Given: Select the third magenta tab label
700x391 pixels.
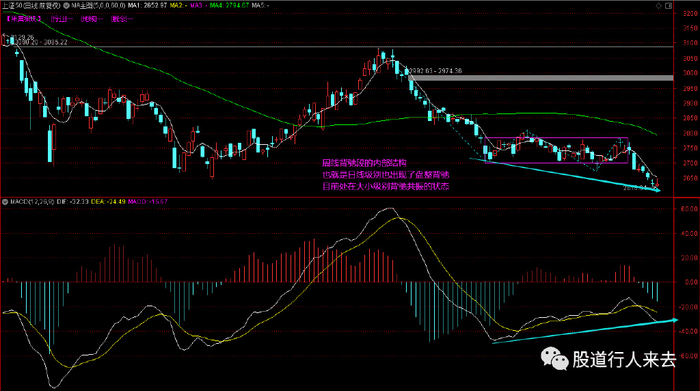Looking at the screenshot, I should (x=92, y=19).
